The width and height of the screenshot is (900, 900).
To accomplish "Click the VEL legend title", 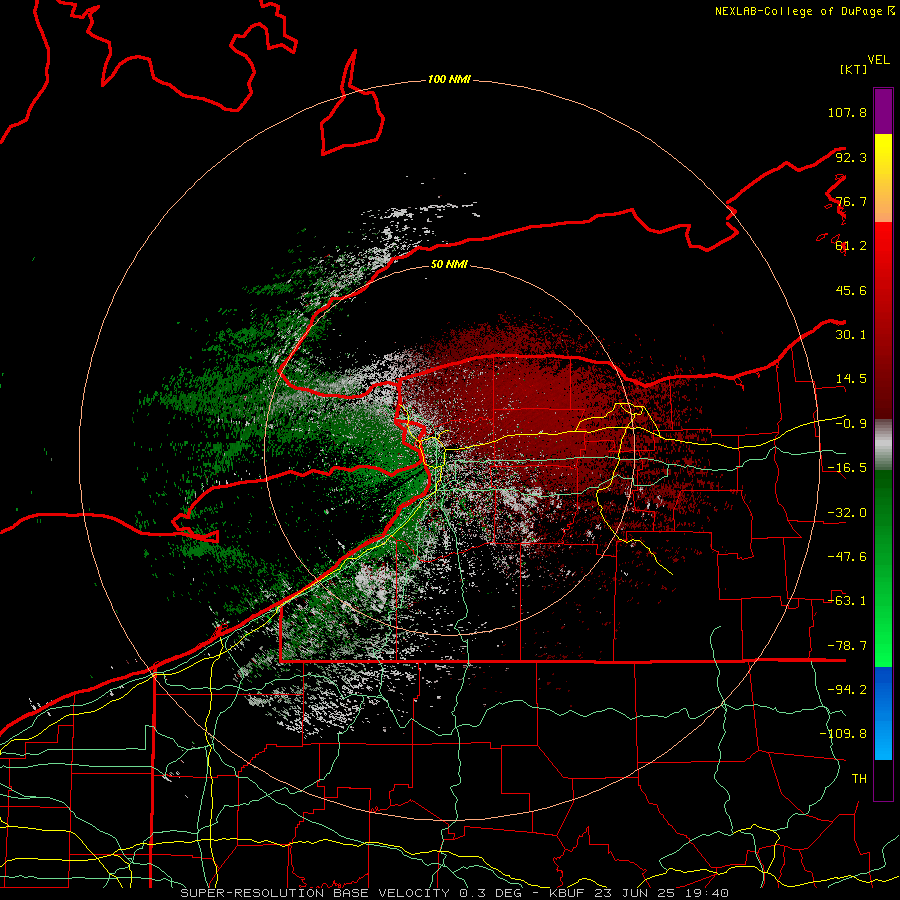I will point(879,60).
